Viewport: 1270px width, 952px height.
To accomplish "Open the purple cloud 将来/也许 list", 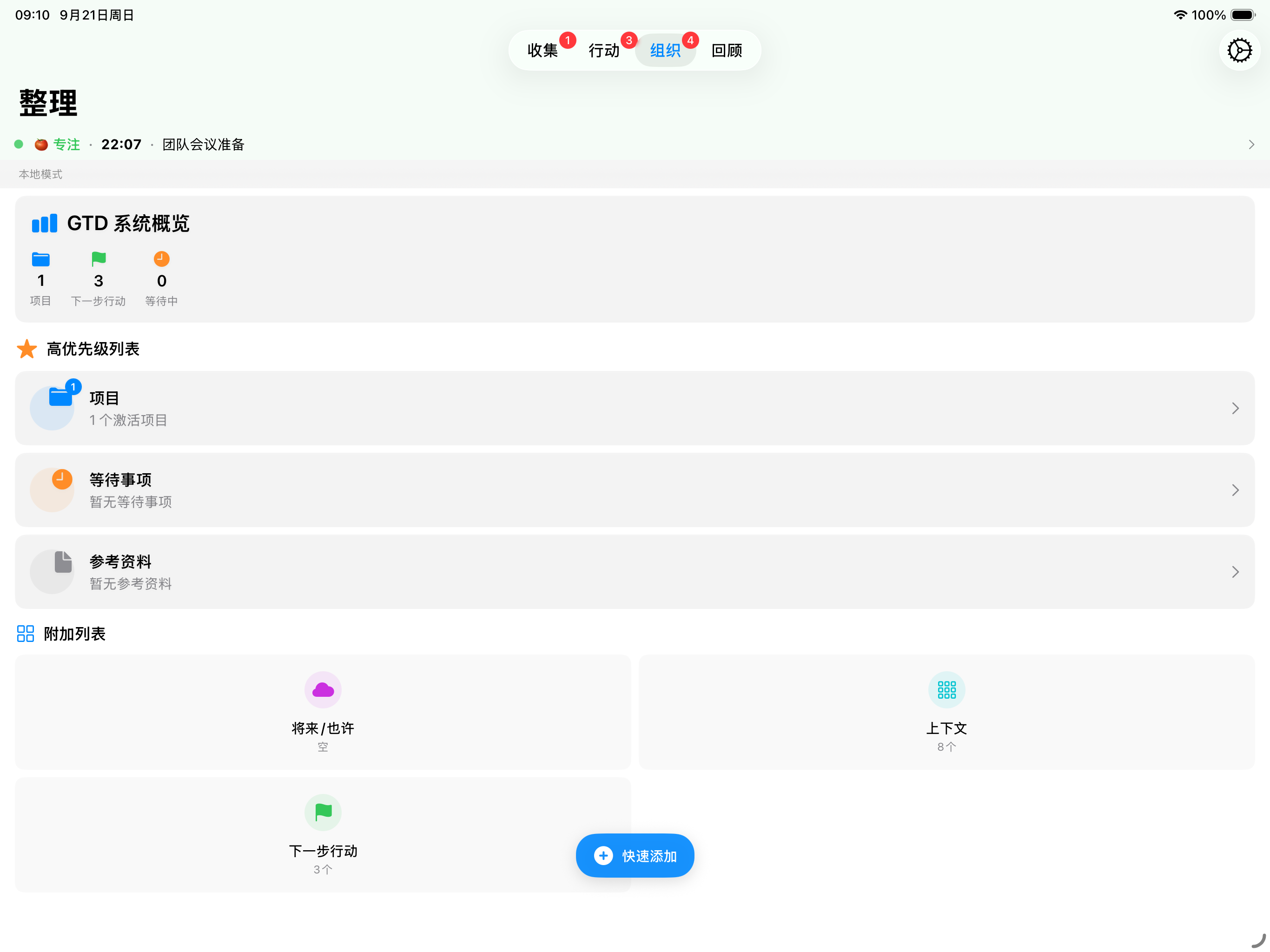I will tap(323, 690).
